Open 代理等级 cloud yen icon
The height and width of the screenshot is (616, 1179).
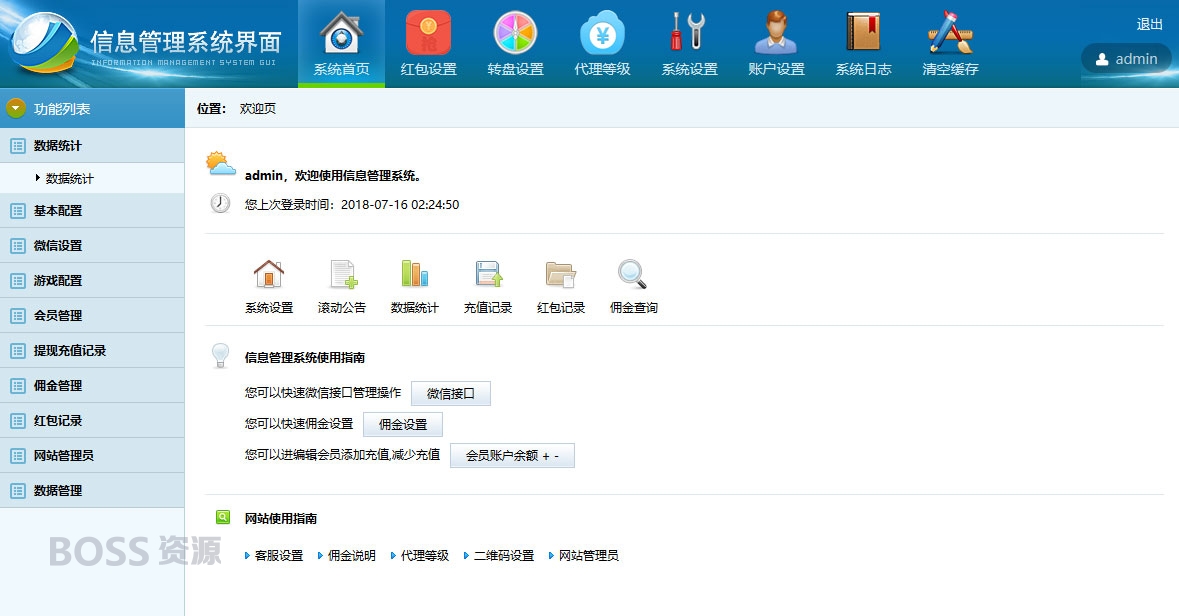(x=602, y=33)
